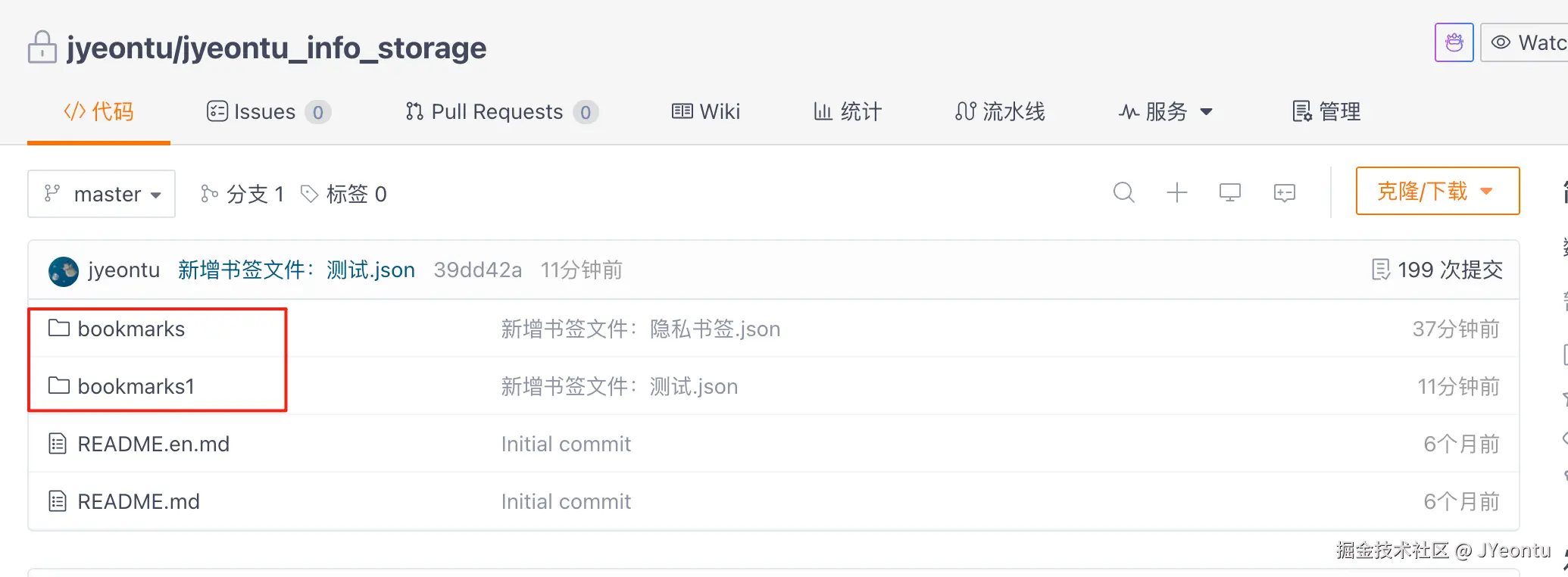
Task: Expand the 服务 services menu
Action: click(x=1167, y=112)
